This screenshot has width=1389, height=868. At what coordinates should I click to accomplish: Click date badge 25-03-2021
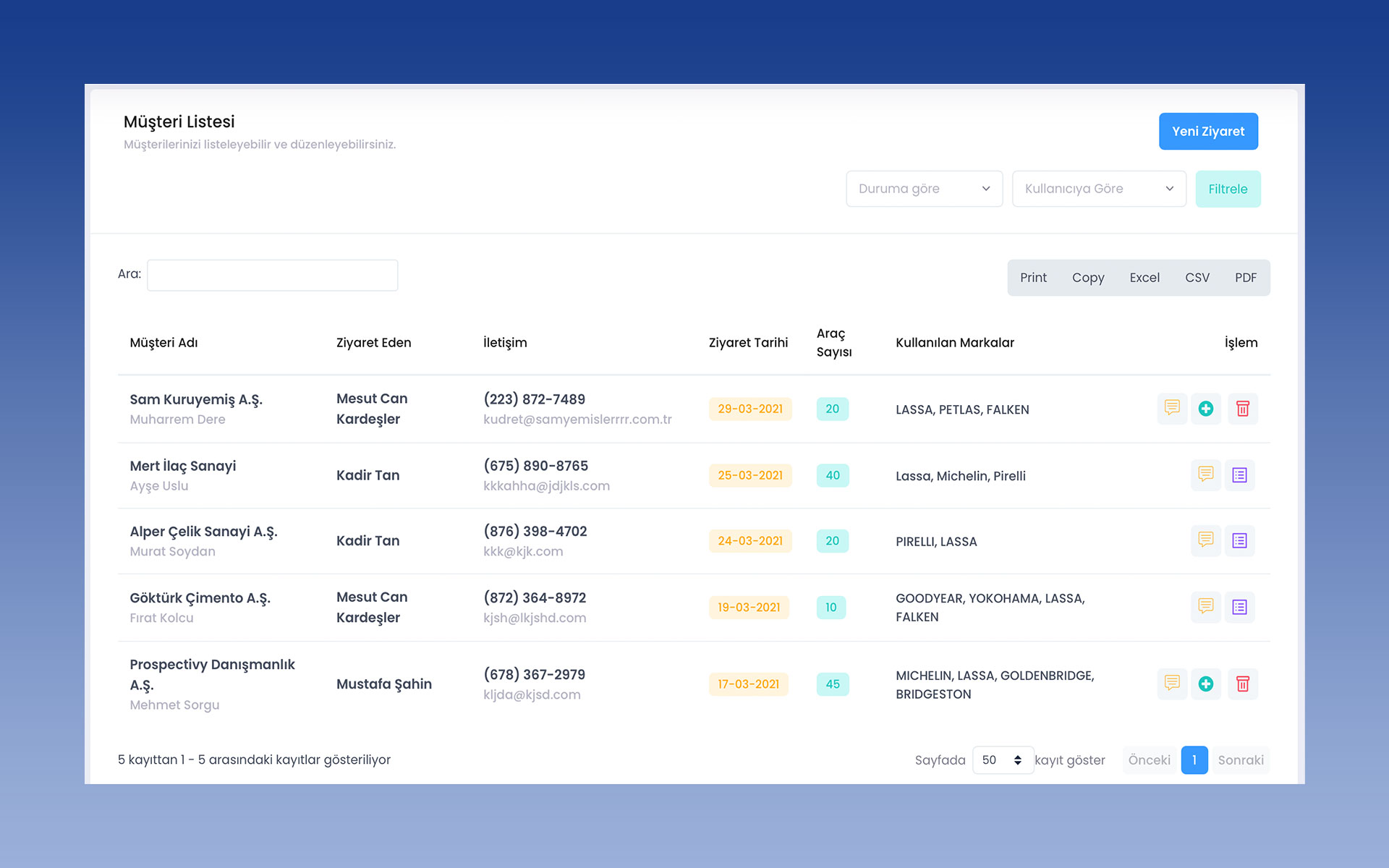coord(750,475)
